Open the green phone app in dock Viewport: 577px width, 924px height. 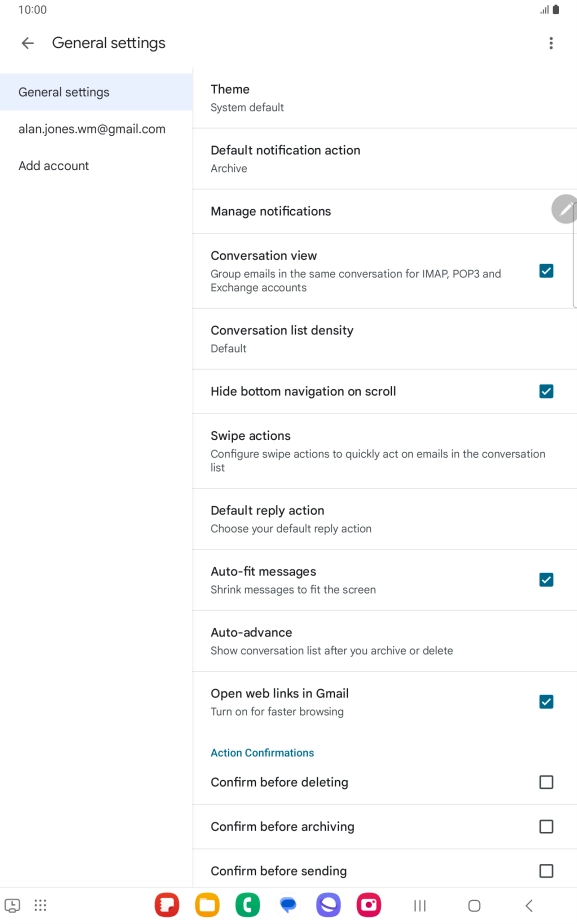(248, 905)
